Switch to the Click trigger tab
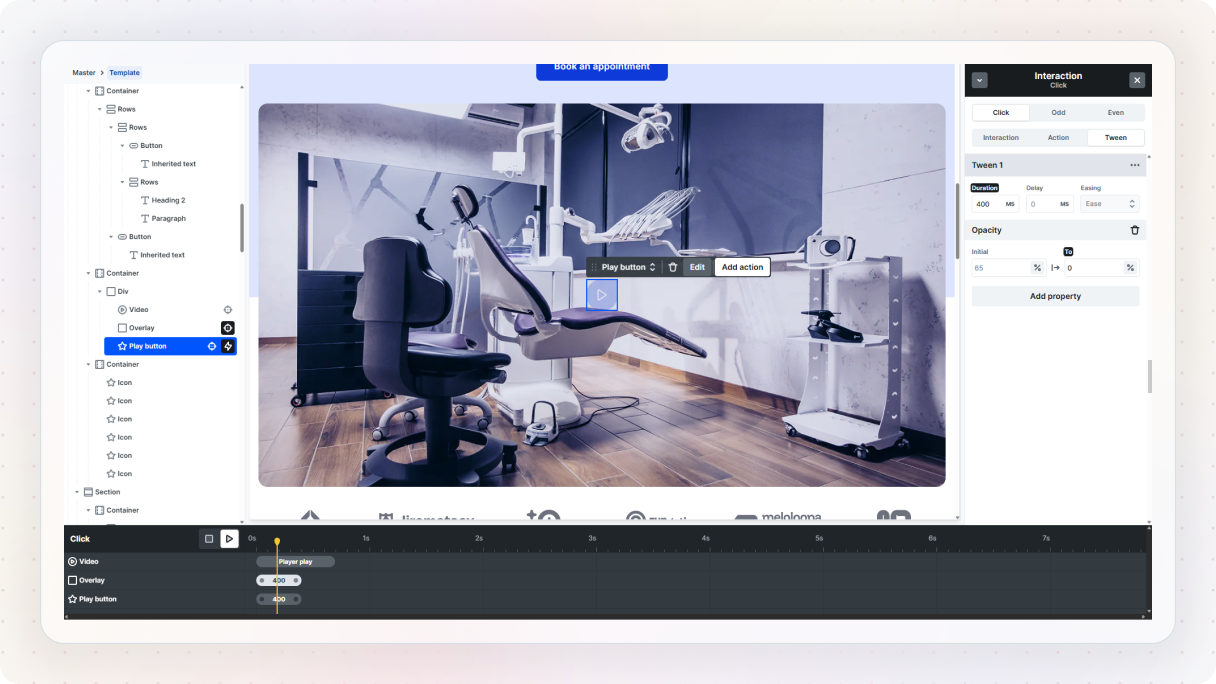 point(1001,113)
